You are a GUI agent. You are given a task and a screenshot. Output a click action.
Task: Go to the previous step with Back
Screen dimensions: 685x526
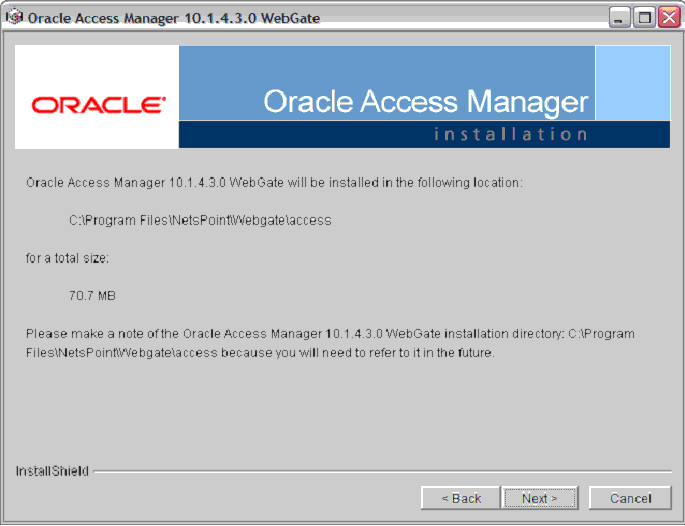coord(460,498)
